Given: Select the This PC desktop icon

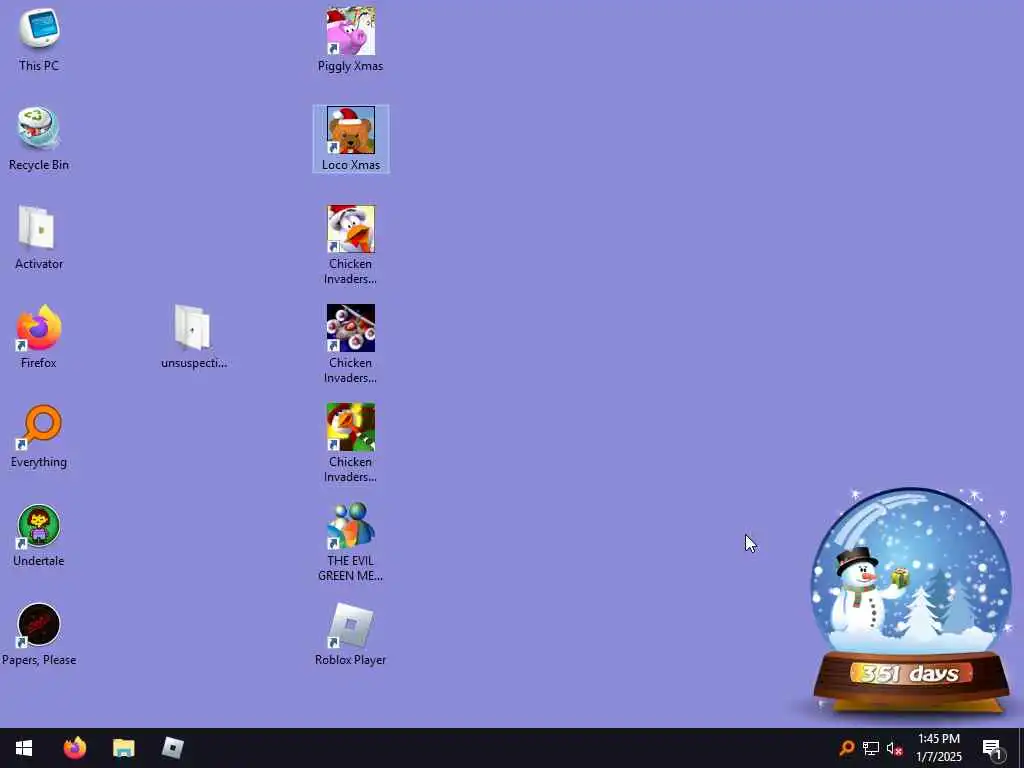Looking at the screenshot, I should tap(39, 39).
